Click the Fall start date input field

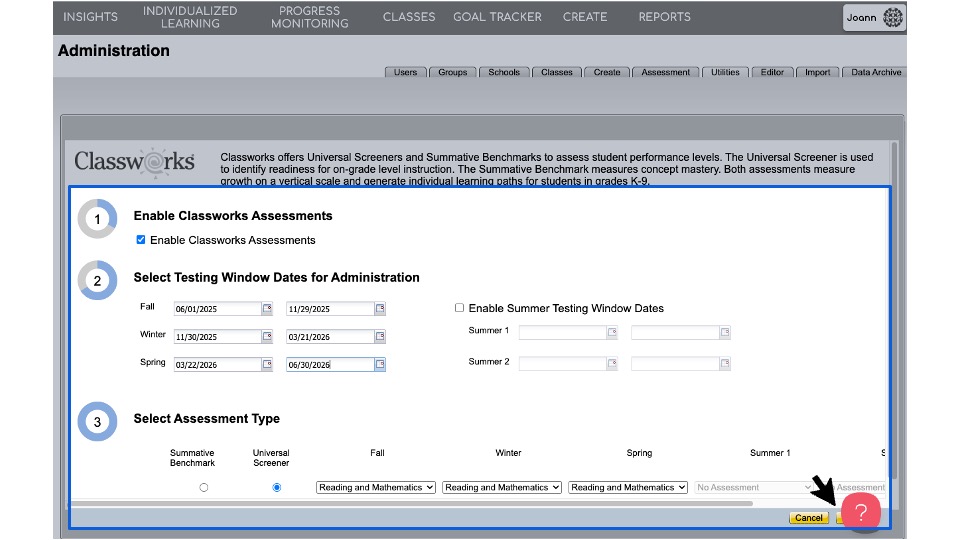[x=216, y=309]
